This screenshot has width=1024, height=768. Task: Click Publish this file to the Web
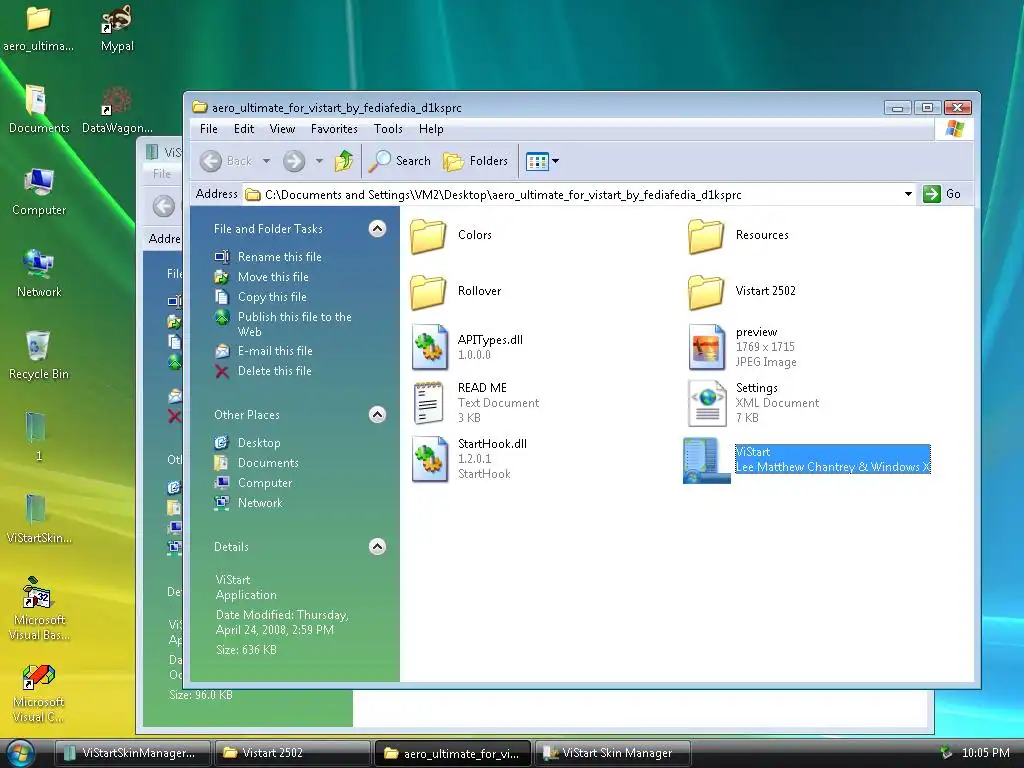coord(295,324)
